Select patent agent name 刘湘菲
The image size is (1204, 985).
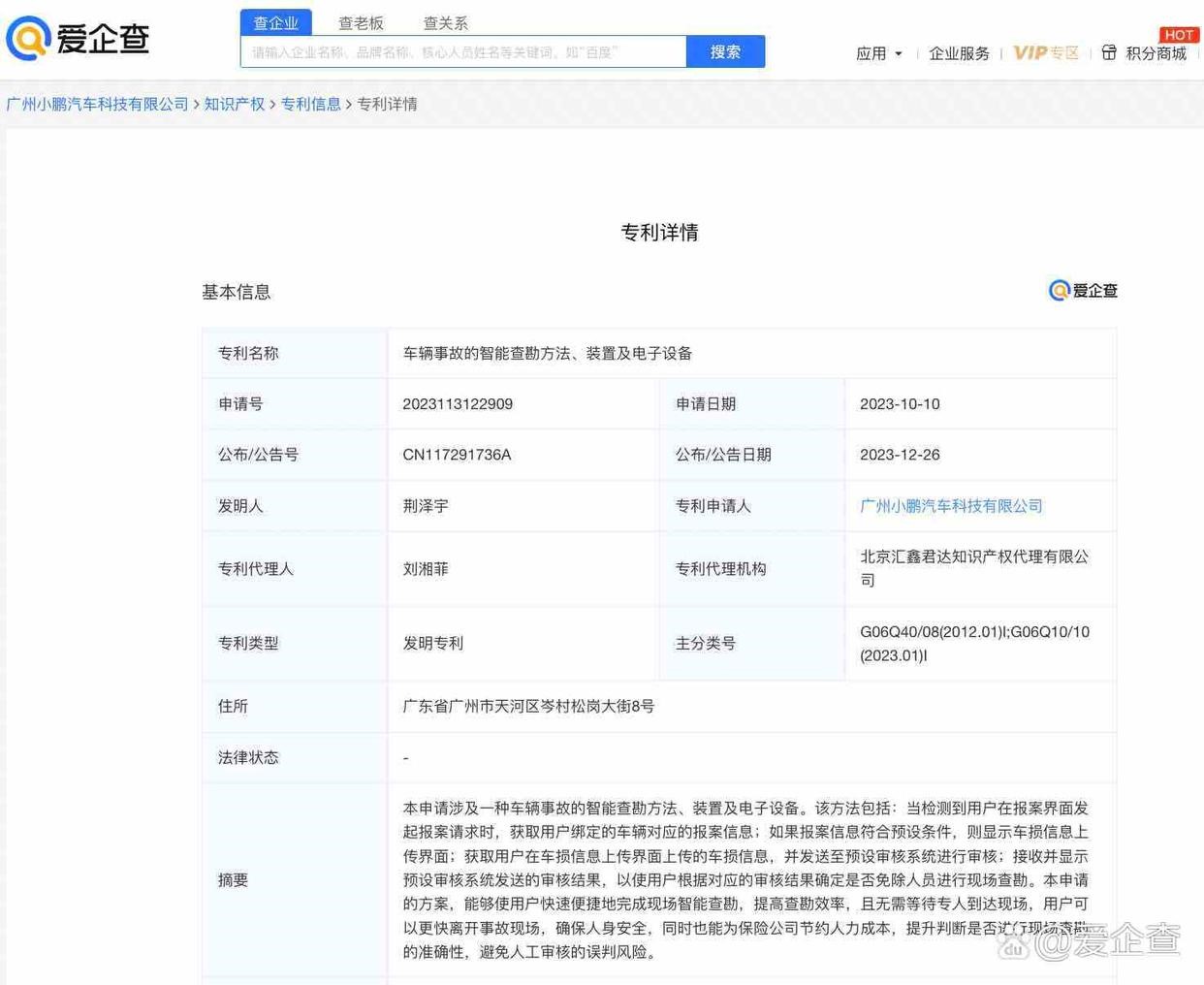(x=426, y=569)
